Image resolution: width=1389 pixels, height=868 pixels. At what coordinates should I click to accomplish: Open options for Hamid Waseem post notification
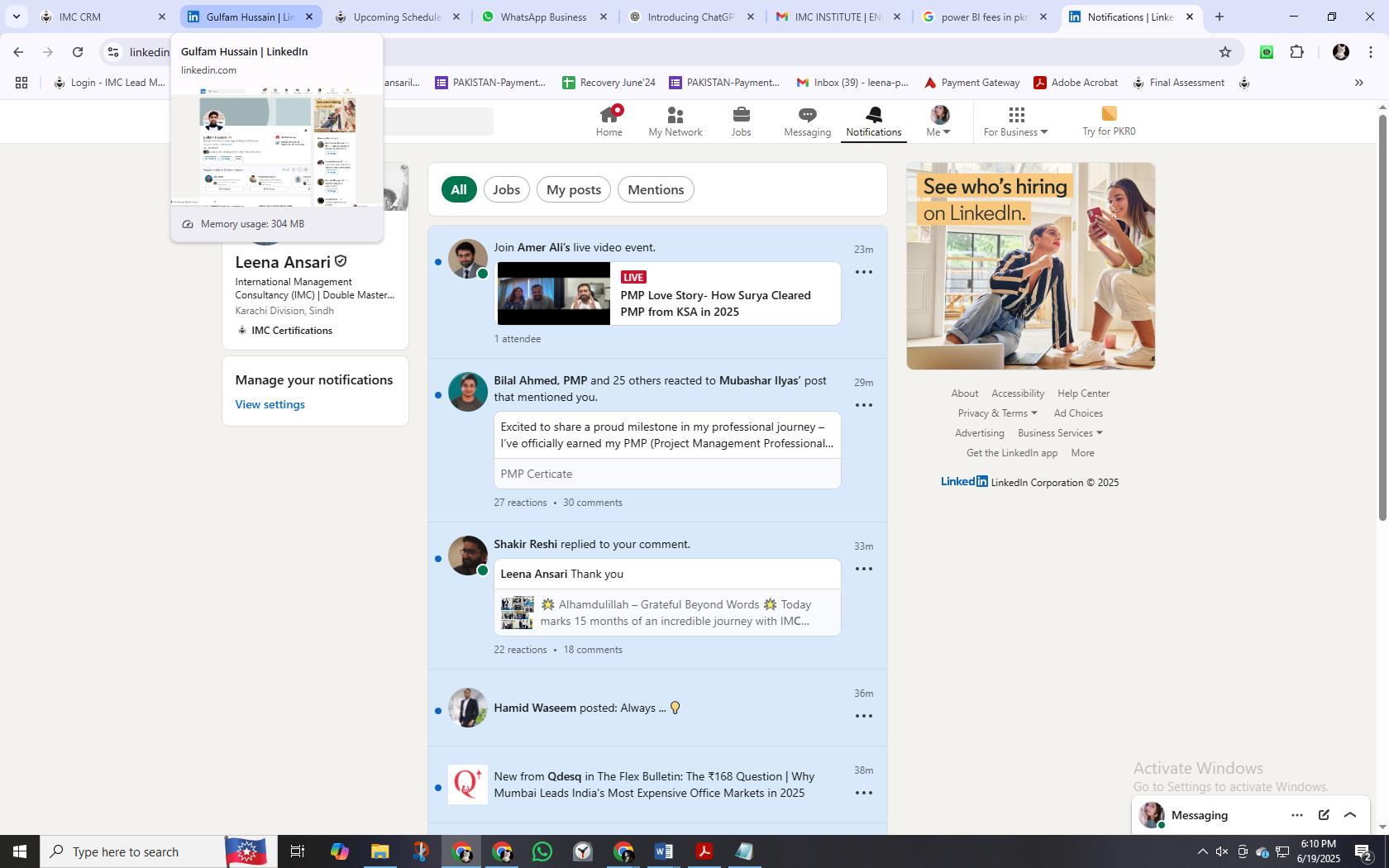[x=863, y=716]
